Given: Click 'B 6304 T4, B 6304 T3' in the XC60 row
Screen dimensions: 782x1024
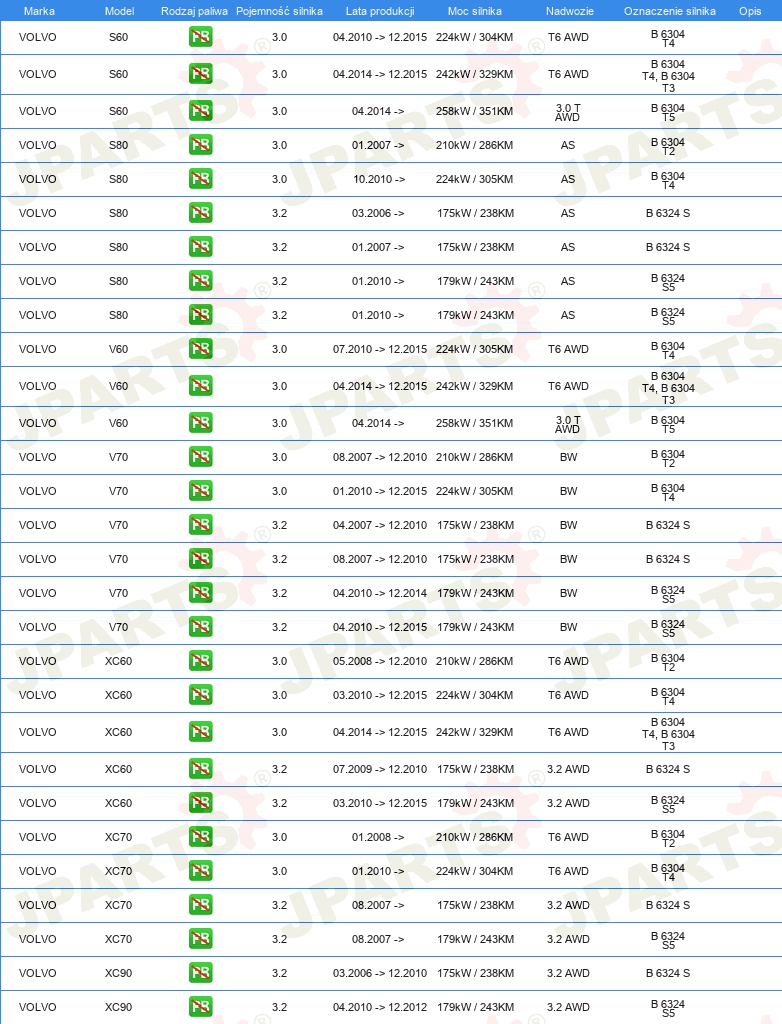Looking at the screenshot, I should [668, 734].
